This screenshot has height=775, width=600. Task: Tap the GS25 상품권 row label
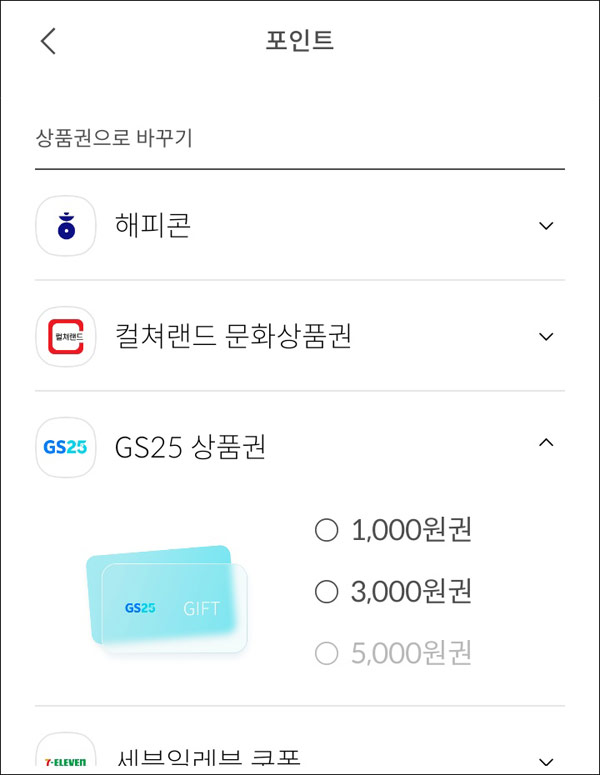[190, 447]
